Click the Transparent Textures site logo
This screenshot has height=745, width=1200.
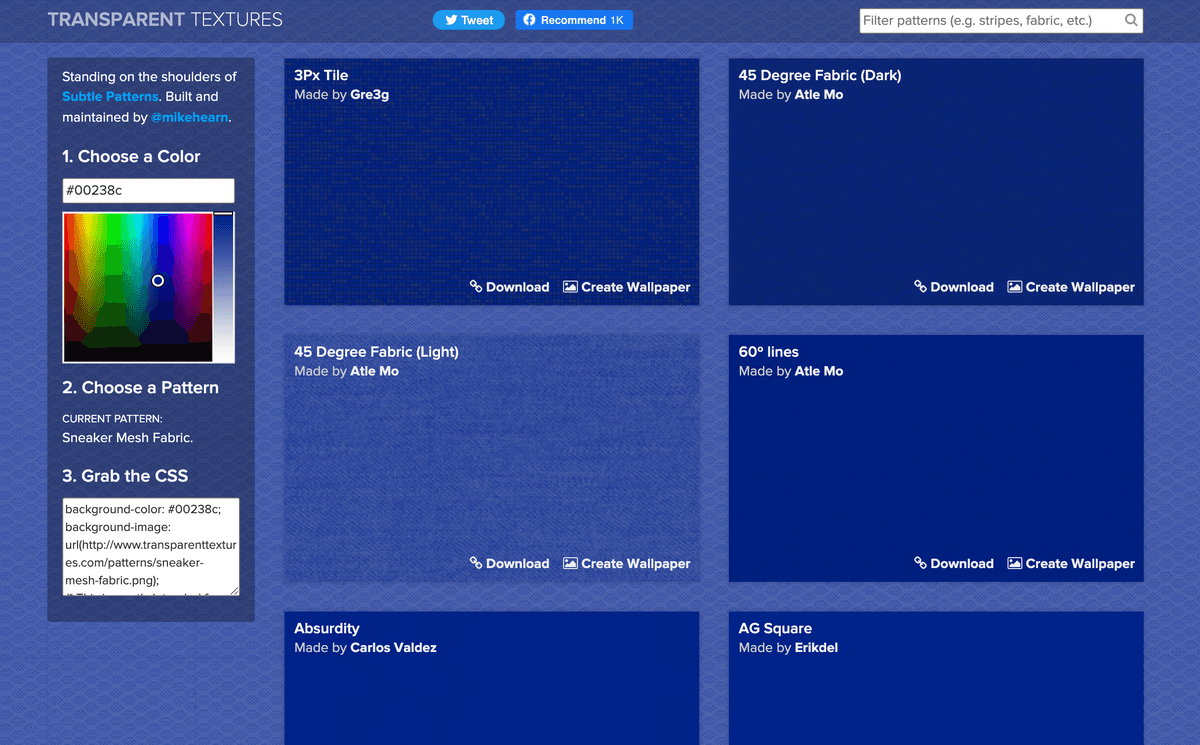165,20
